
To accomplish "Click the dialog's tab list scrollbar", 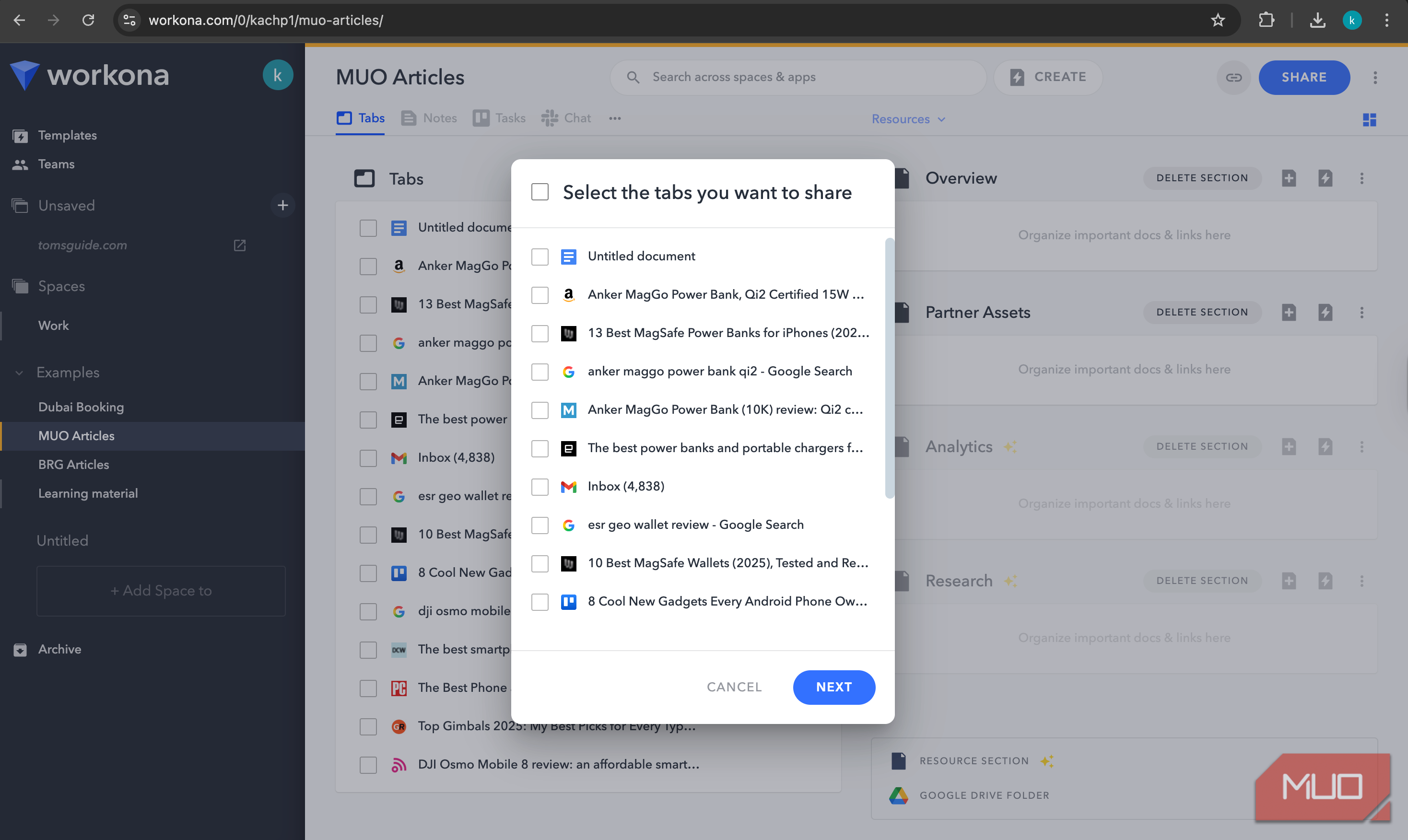I will click(x=890, y=368).
